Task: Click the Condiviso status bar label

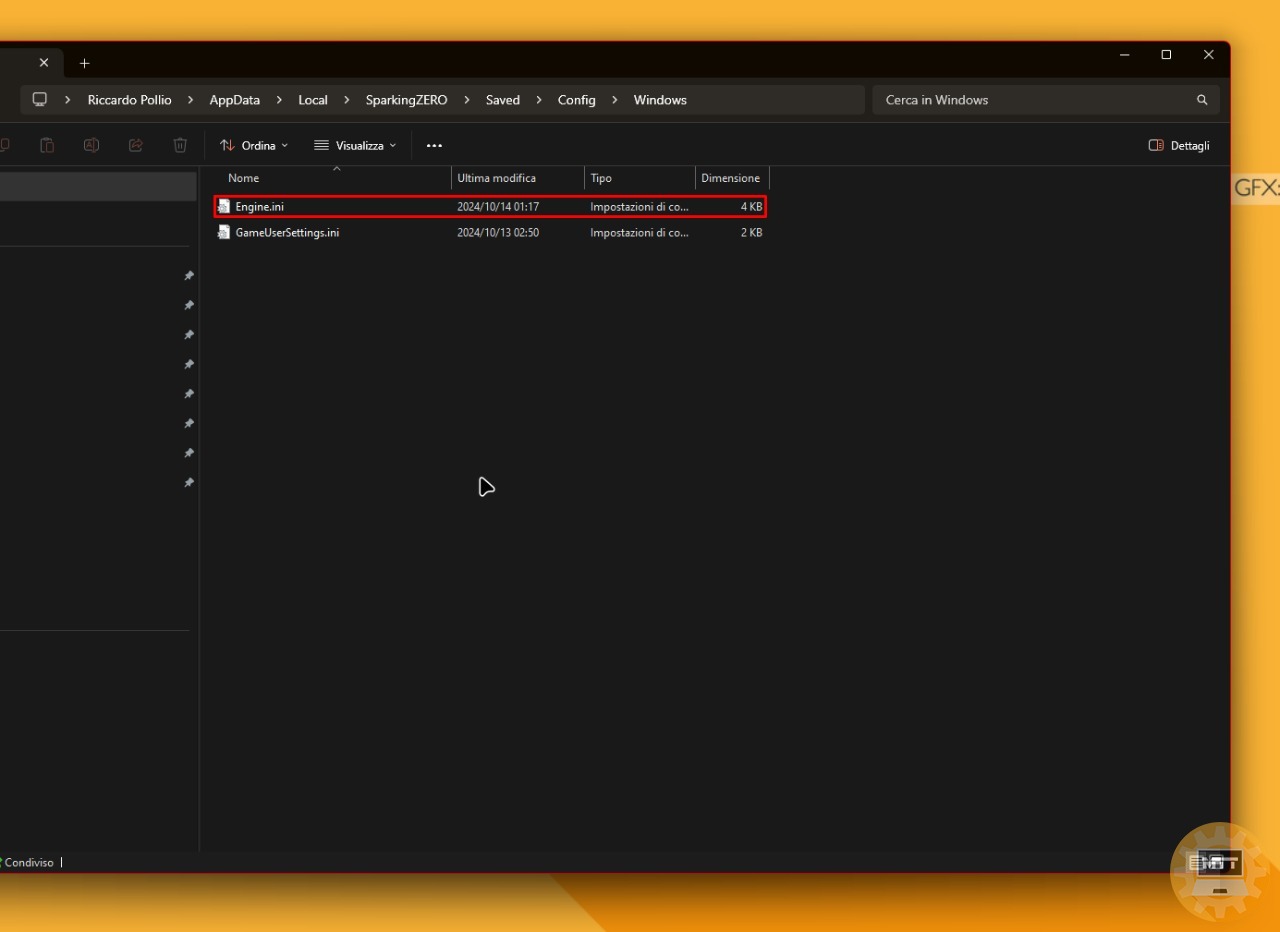Action: click(29, 862)
